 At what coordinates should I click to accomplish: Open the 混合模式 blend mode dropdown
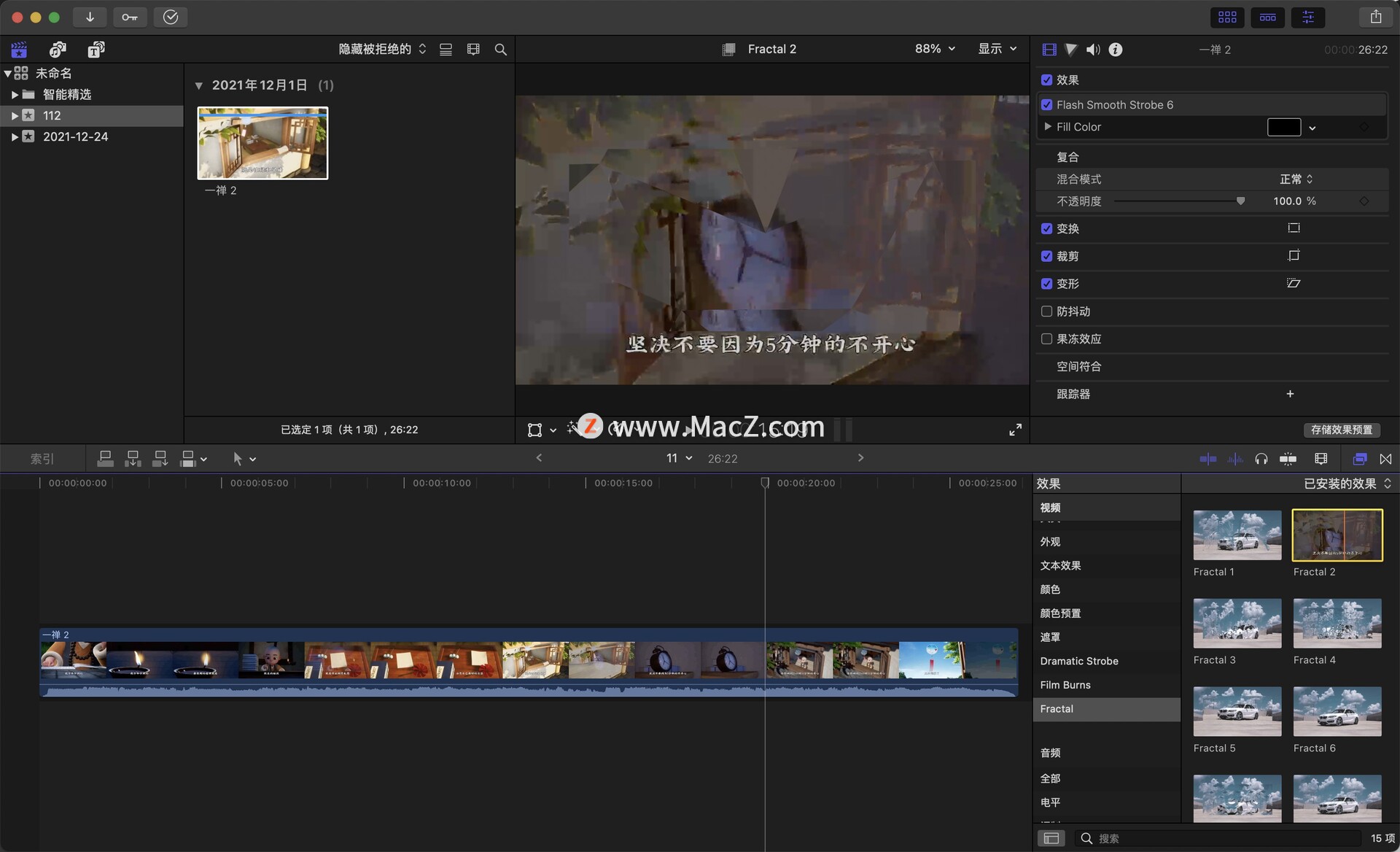1296,179
